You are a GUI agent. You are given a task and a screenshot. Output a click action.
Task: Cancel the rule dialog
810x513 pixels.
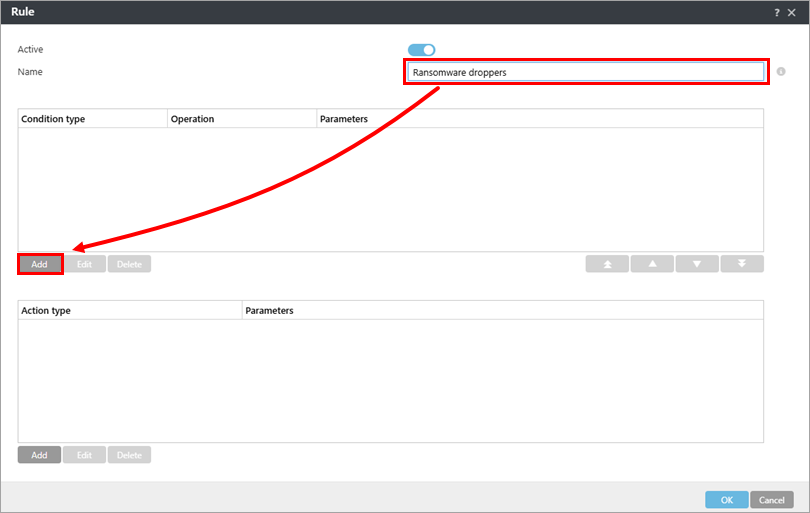pos(772,499)
